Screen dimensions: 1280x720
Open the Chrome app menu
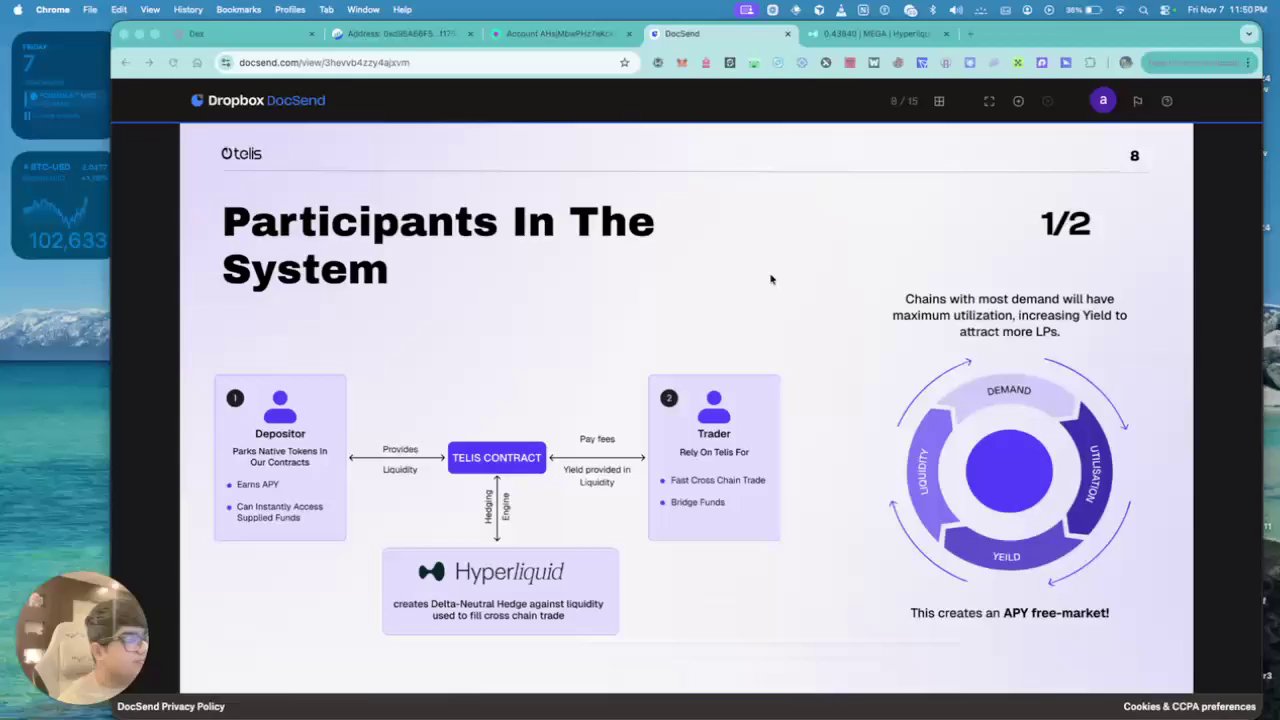(x=52, y=9)
